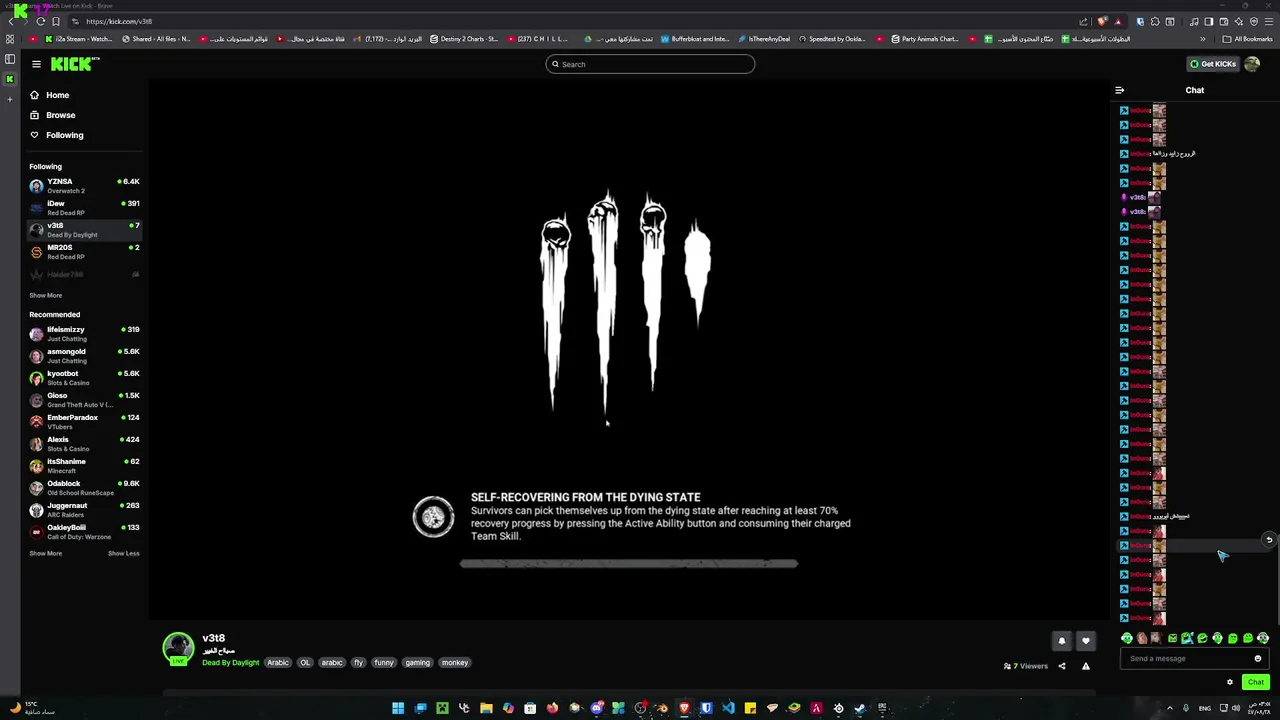The height and width of the screenshot is (720, 1280).
Task: Insert the first green Kick emote
Action: coord(1127,638)
